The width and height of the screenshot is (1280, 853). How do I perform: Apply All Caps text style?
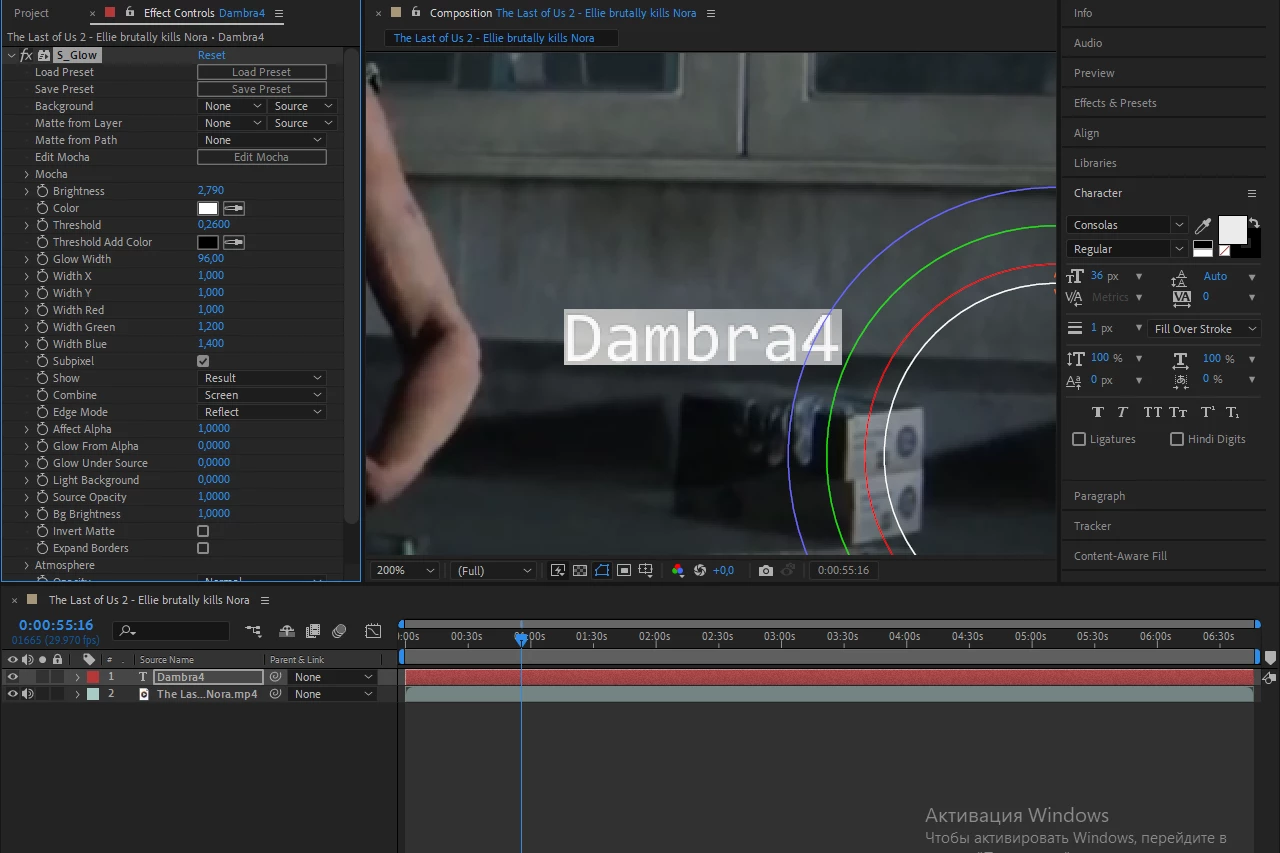[1152, 412]
